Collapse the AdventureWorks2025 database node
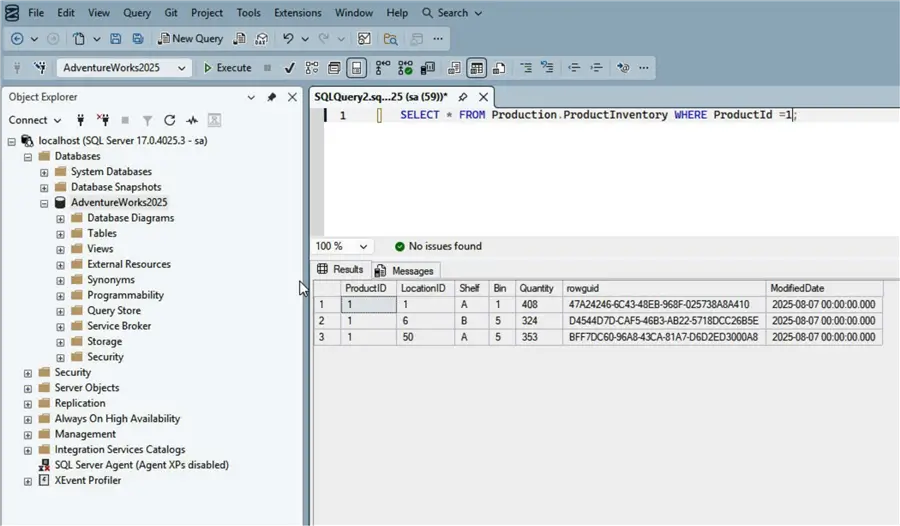This screenshot has width=900, height=526. point(44,203)
